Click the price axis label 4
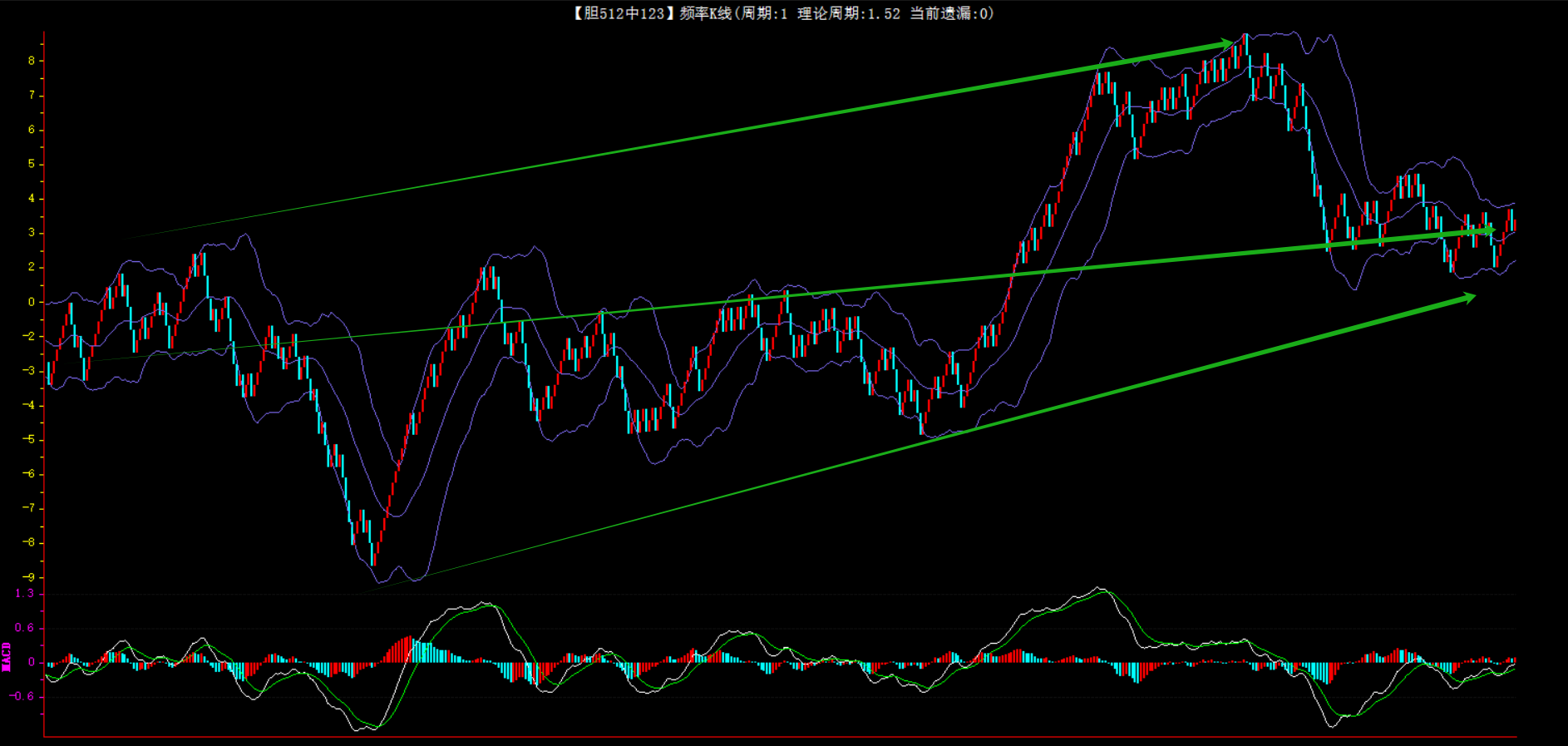The height and width of the screenshot is (746, 1568). pyautogui.click(x=32, y=198)
